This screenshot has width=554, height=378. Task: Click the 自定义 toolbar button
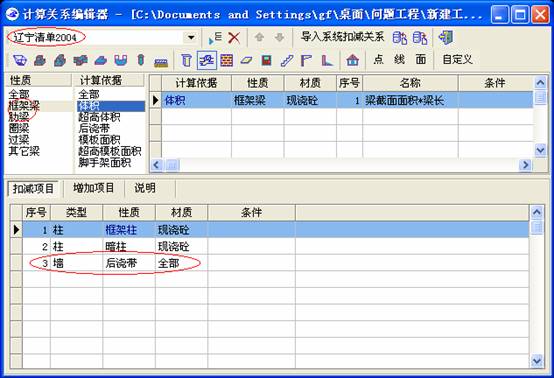pyautogui.click(x=458, y=59)
